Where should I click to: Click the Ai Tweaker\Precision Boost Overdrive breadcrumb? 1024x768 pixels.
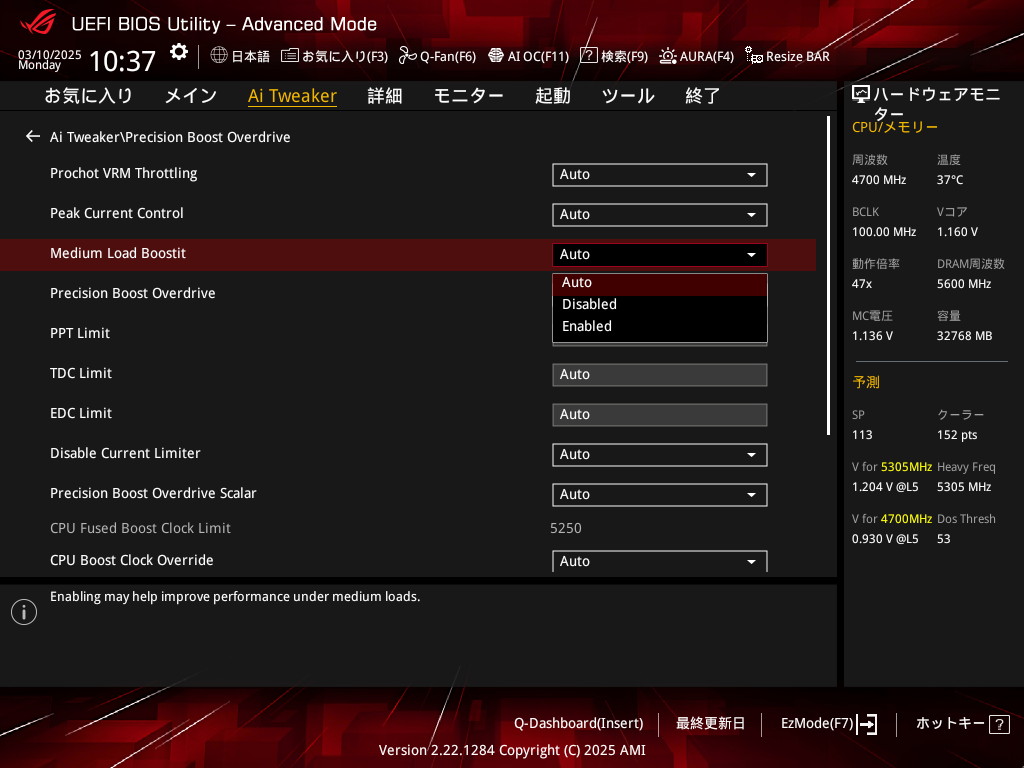click(170, 137)
